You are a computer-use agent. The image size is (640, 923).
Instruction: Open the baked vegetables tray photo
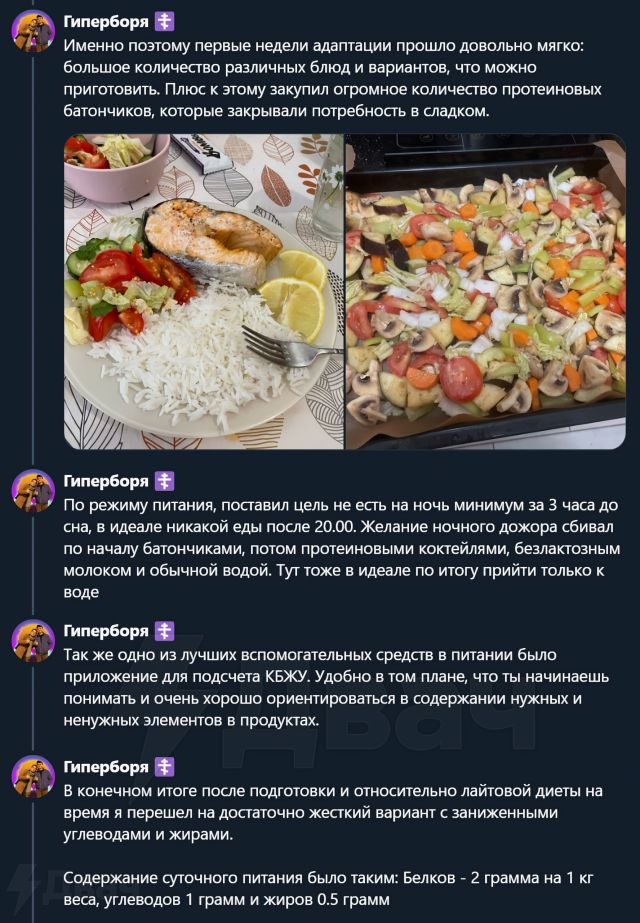click(x=486, y=291)
